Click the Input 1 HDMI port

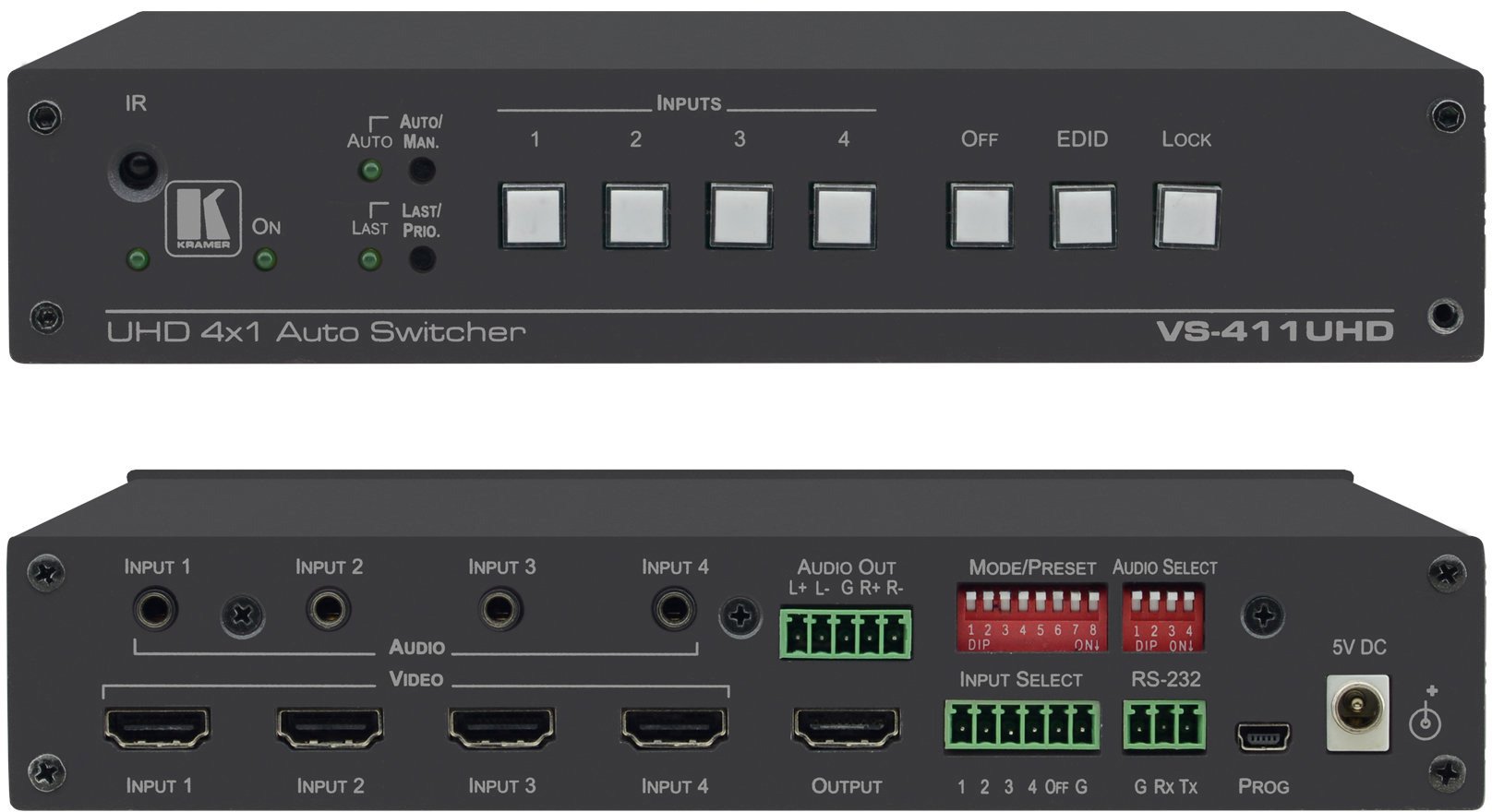(157, 728)
